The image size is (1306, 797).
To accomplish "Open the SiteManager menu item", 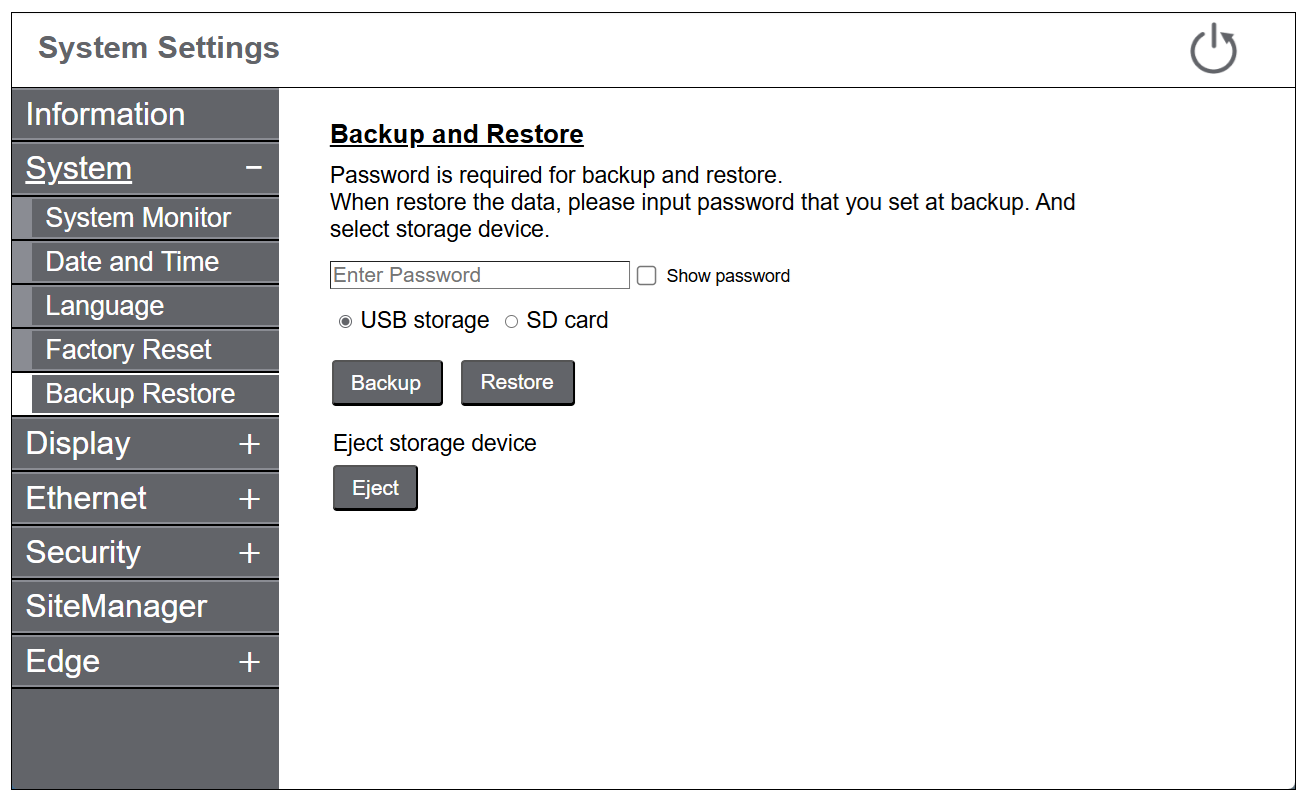I will point(116,606).
